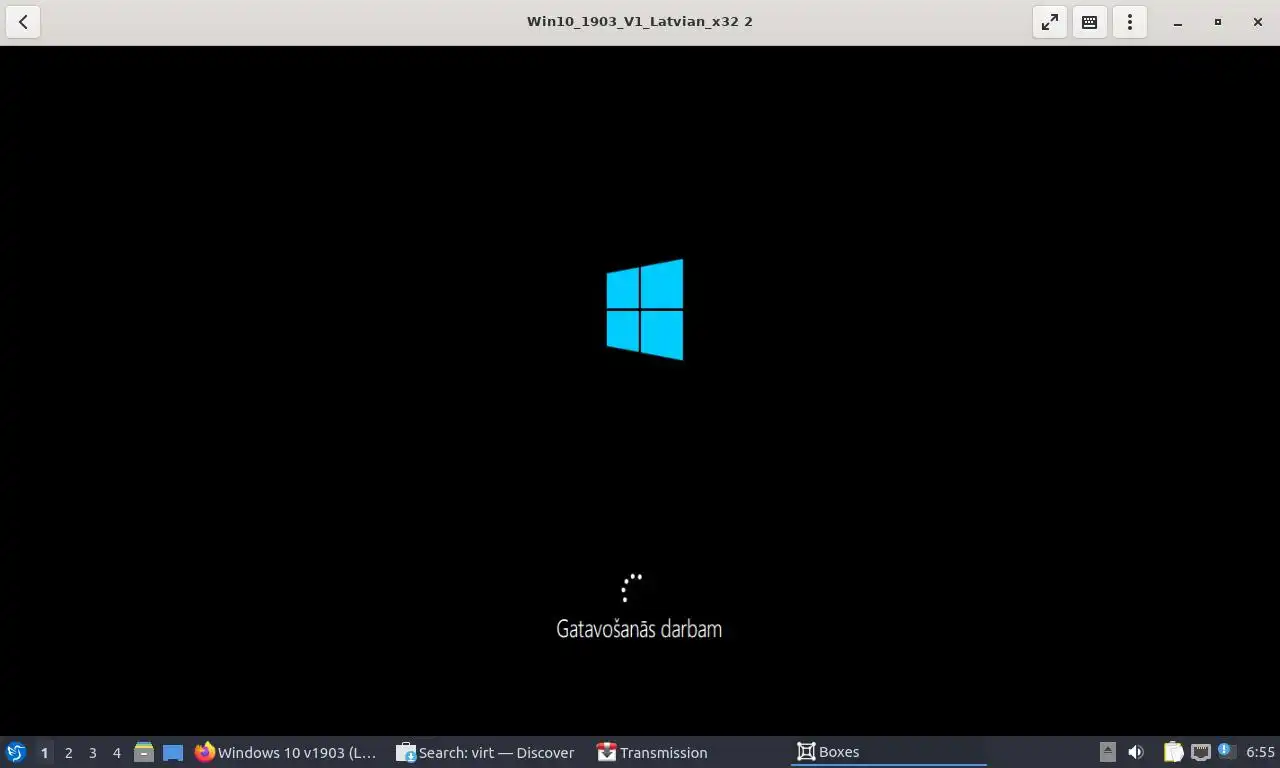Click the Gatavošanās darbam text
1280x768 pixels.
639,629
